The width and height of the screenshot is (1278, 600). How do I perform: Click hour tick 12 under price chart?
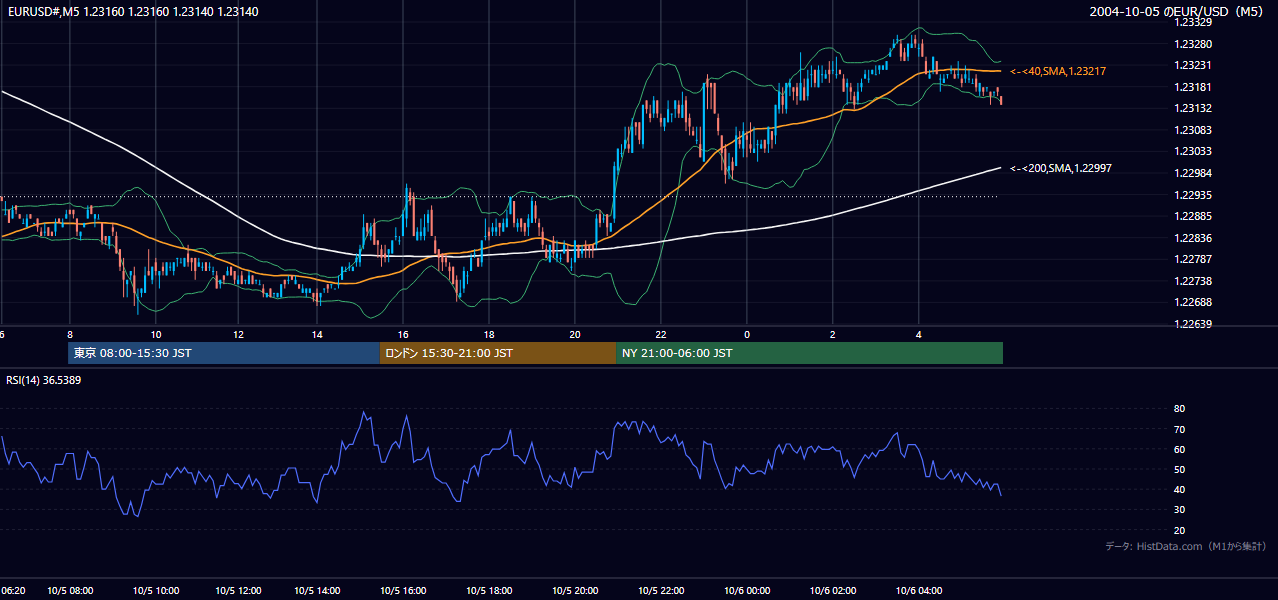coord(238,334)
